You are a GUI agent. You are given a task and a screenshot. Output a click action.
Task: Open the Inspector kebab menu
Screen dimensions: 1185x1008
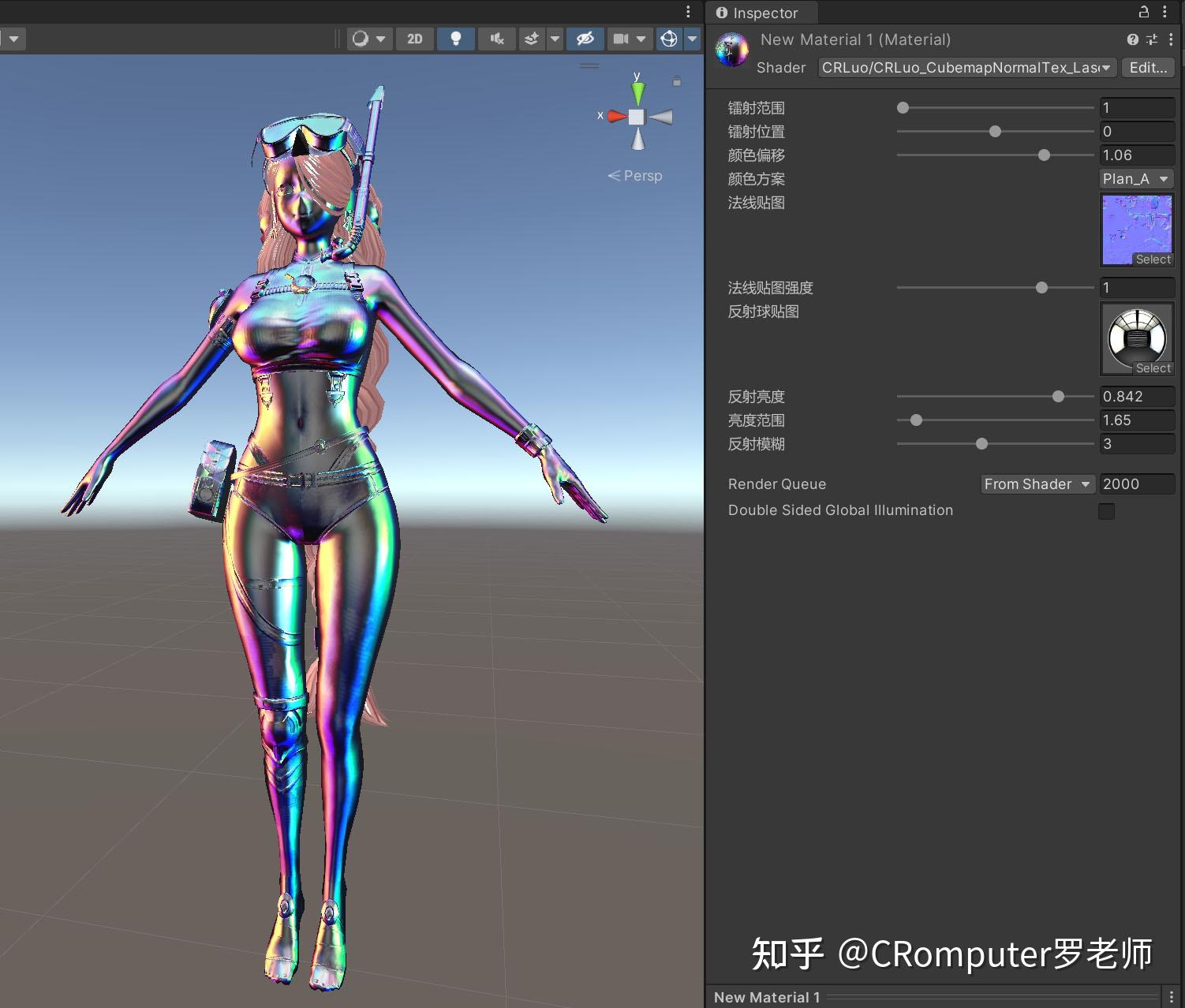[x=1165, y=12]
